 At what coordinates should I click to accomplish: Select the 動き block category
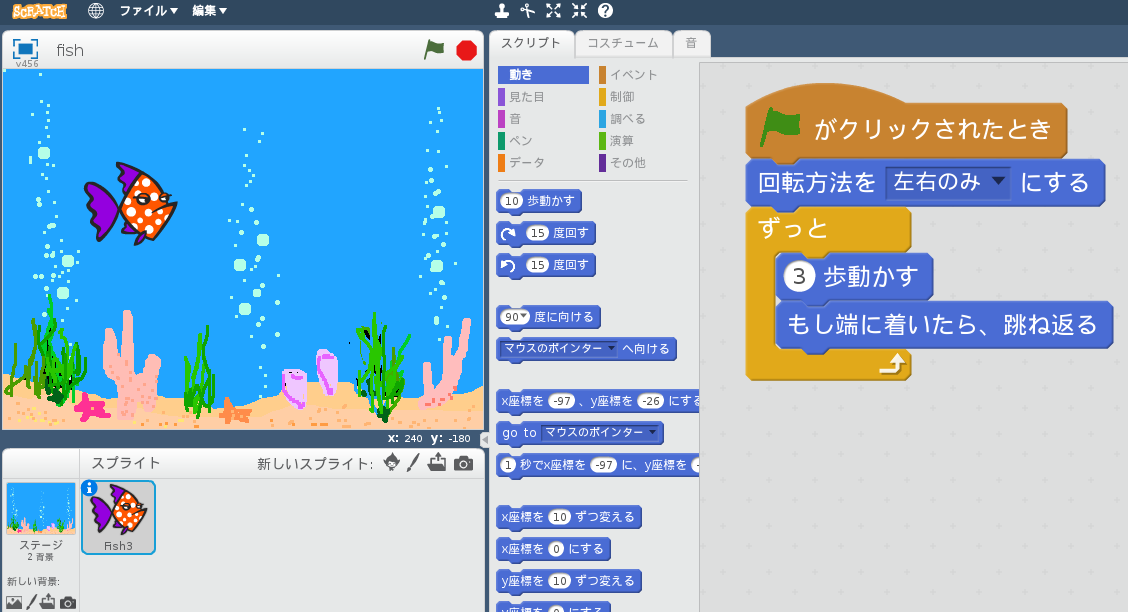[x=543, y=75]
